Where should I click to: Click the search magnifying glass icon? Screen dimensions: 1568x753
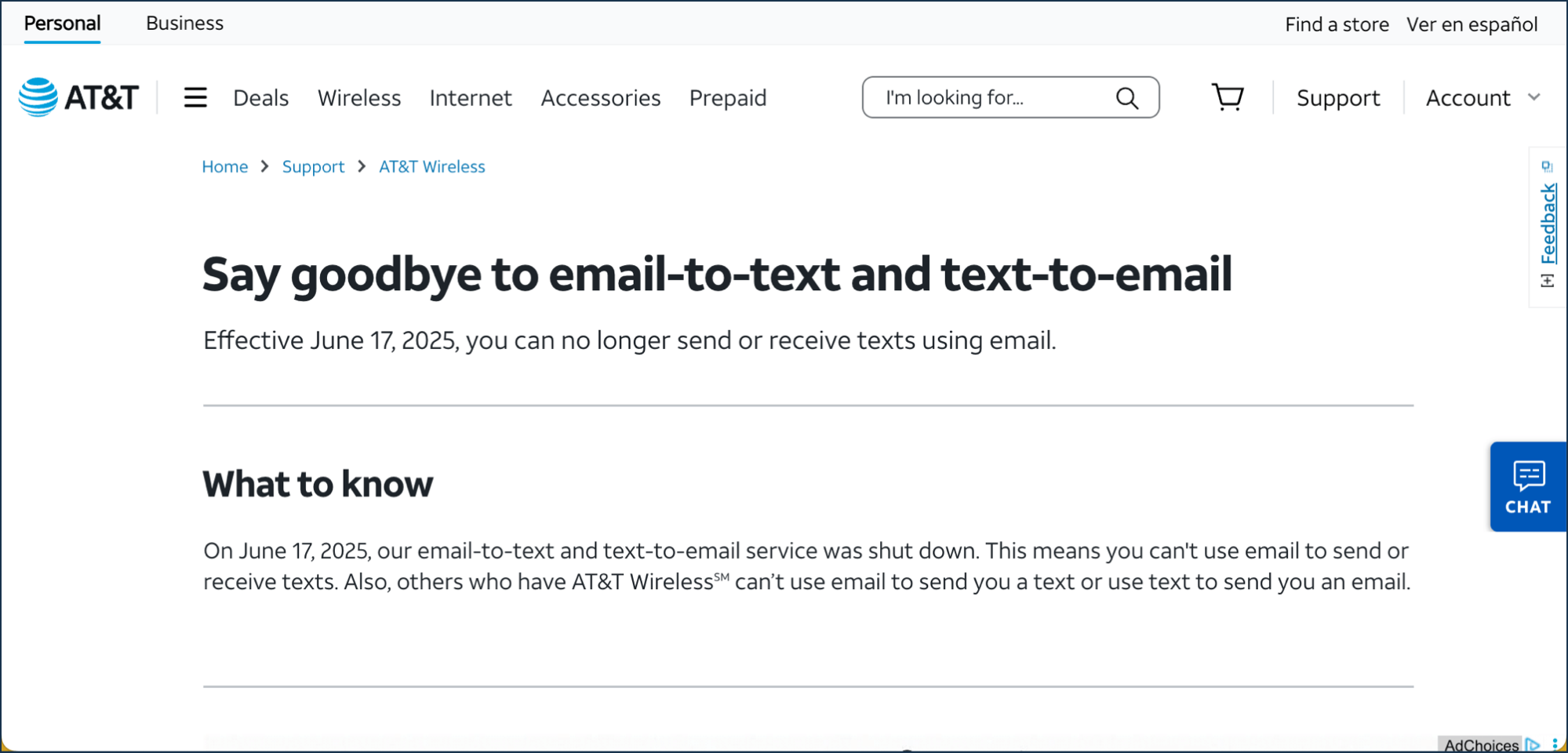click(1126, 98)
